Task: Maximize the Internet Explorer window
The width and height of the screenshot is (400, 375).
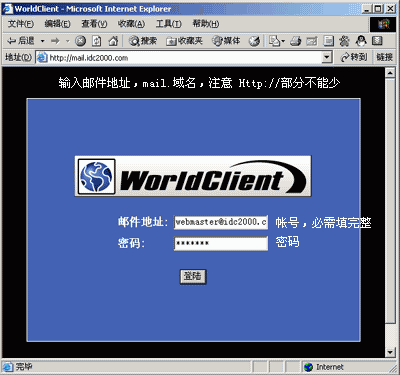Action: point(378,9)
